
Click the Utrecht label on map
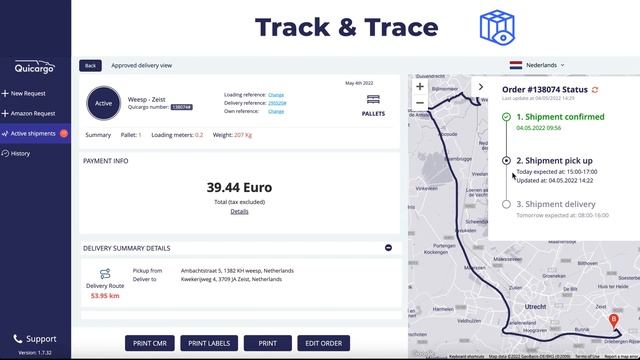click(x=535, y=307)
